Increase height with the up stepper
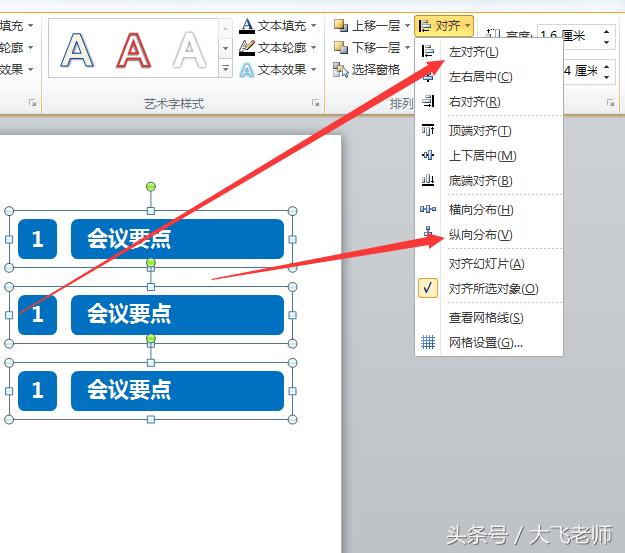This screenshot has height=553, width=625. (x=607, y=32)
